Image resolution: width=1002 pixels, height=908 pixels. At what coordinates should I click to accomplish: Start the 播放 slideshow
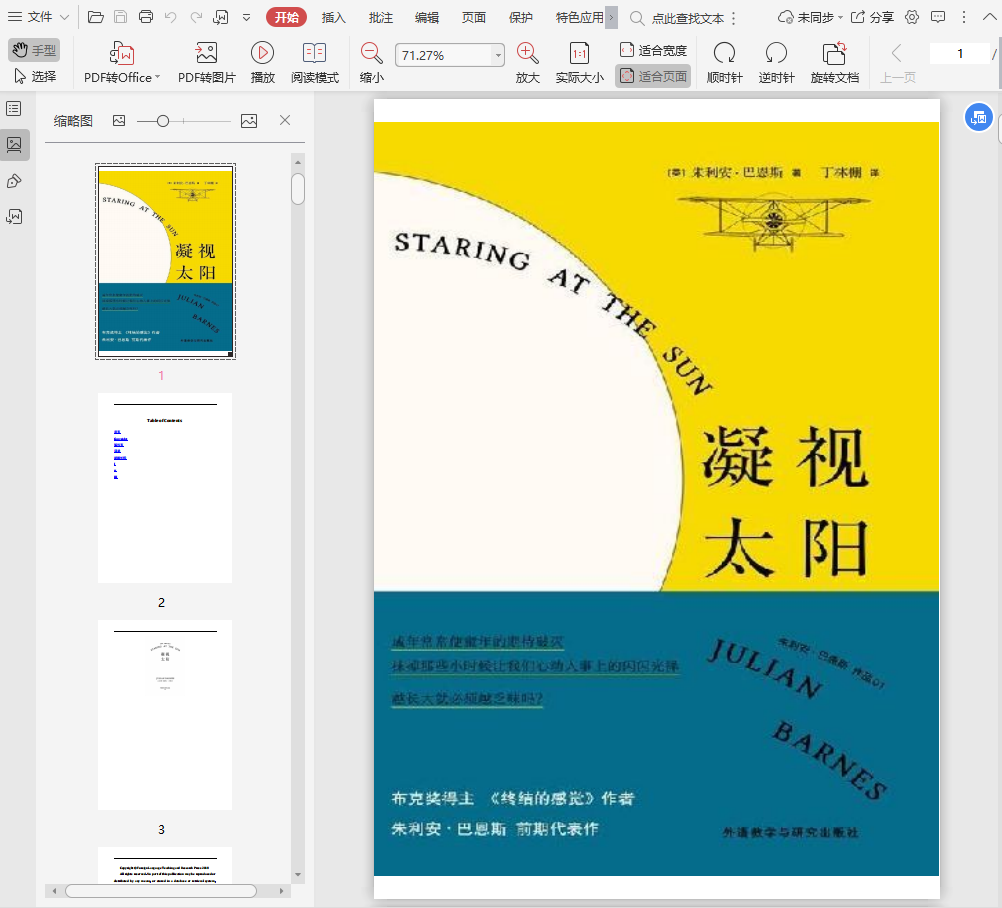(x=262, y=54)
